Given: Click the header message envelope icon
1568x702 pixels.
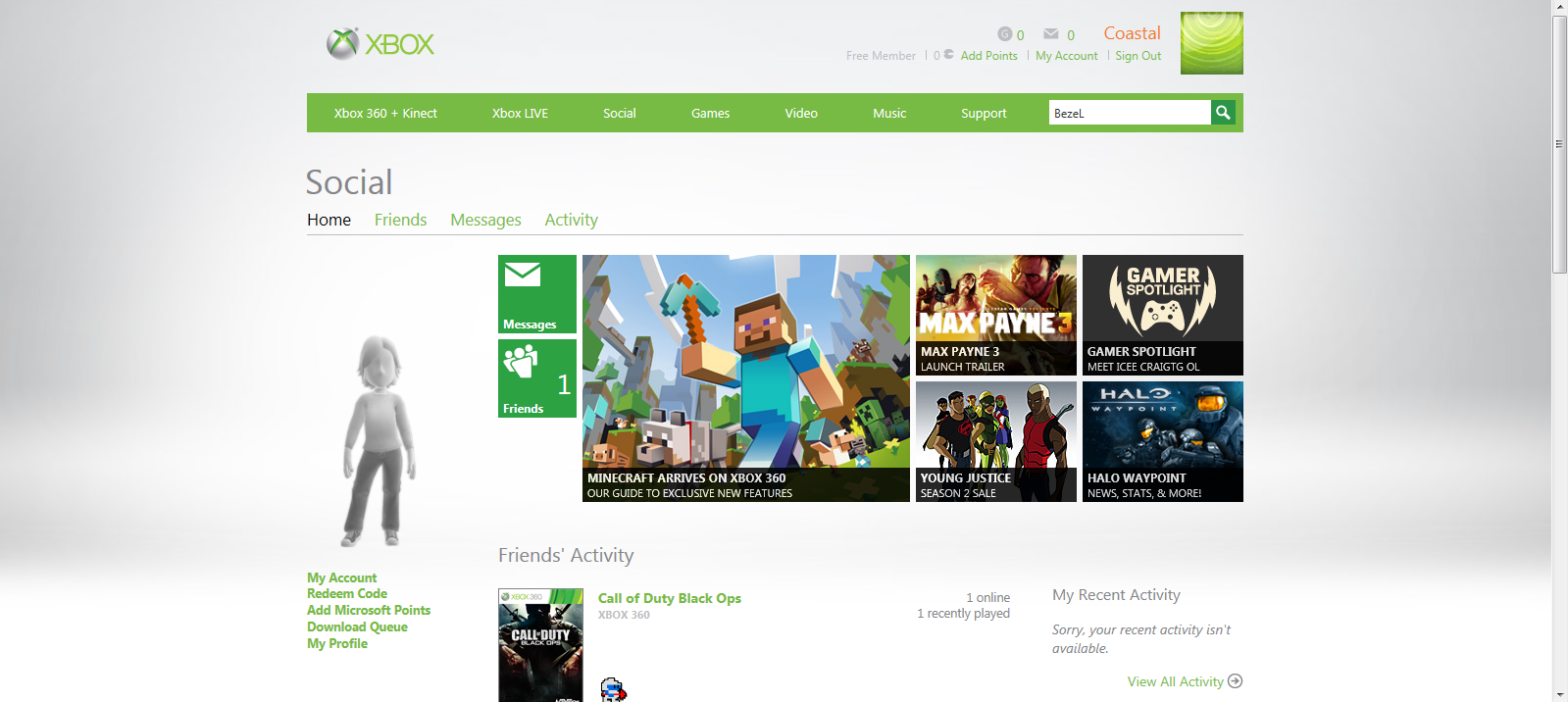Looking at the screenshot, I should 1051,34.
